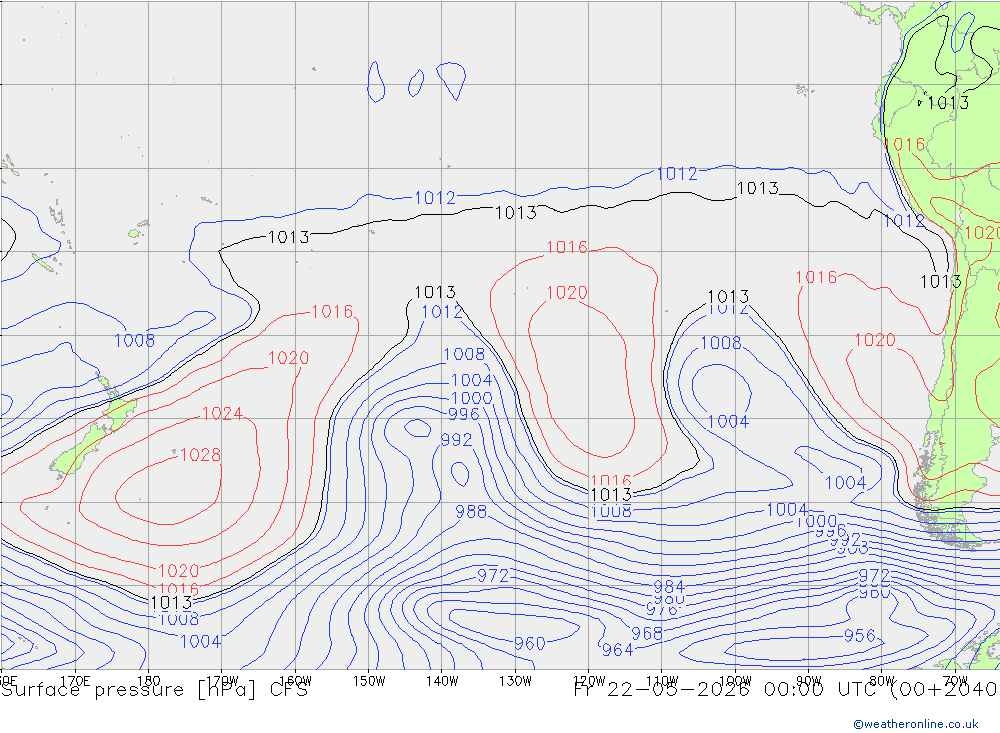
Task: Click the 90W longitude axis label
Action: click(809, 681)
